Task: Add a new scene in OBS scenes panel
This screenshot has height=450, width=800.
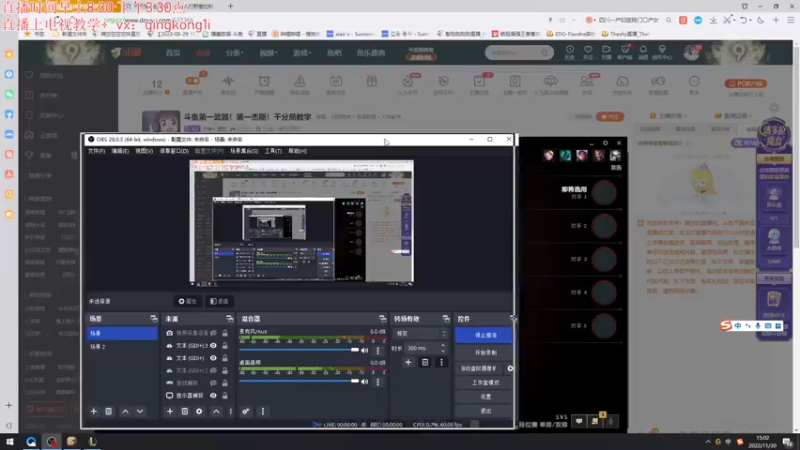Action: click(93, 411)
